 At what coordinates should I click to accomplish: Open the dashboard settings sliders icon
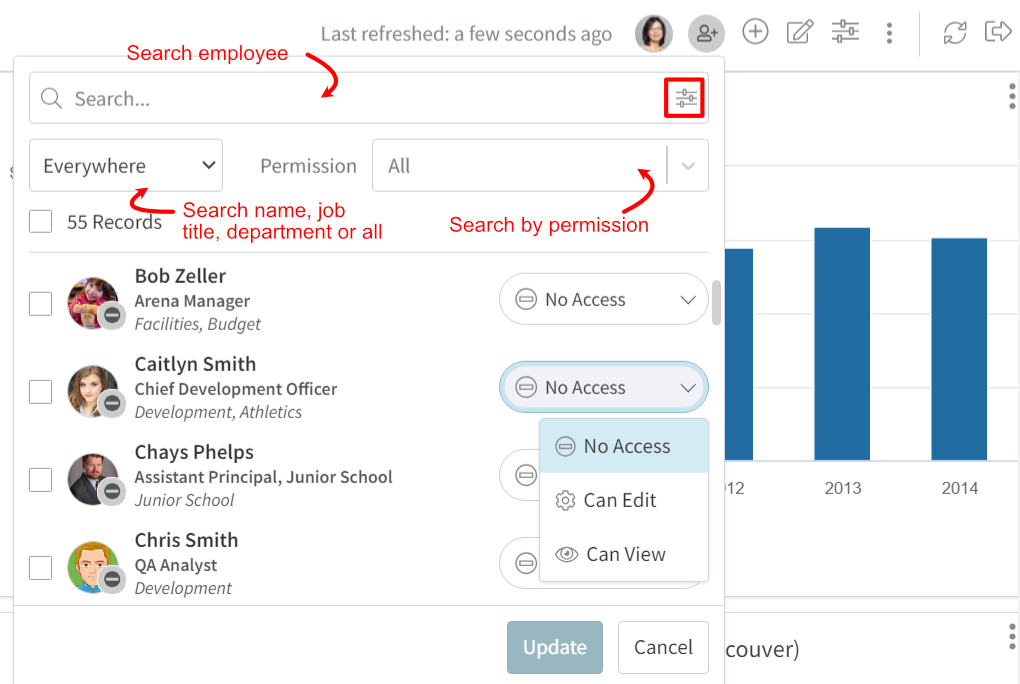[845, 32]
